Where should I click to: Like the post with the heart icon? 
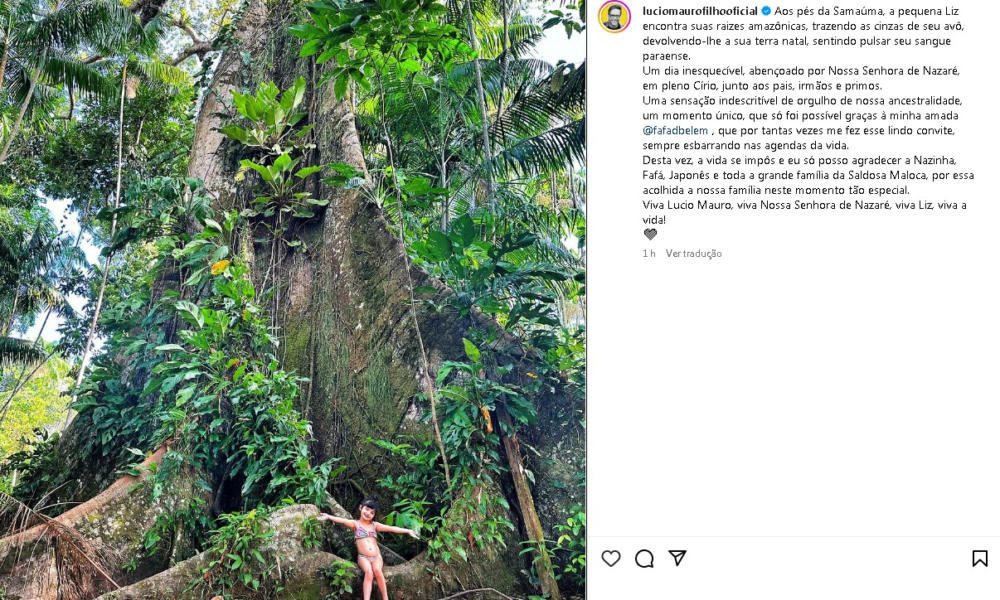tap(611, 559)
